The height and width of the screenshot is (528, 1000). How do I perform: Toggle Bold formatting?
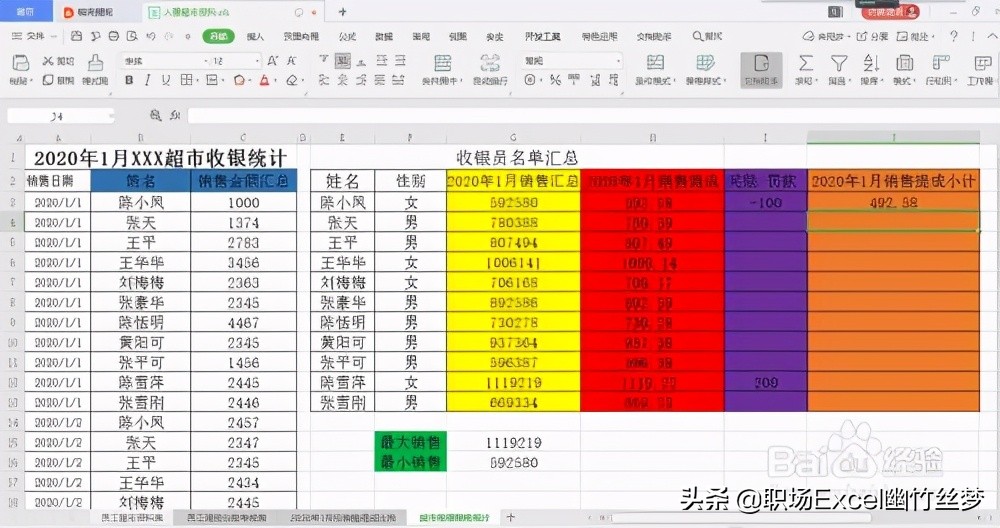tap(129, 80)
